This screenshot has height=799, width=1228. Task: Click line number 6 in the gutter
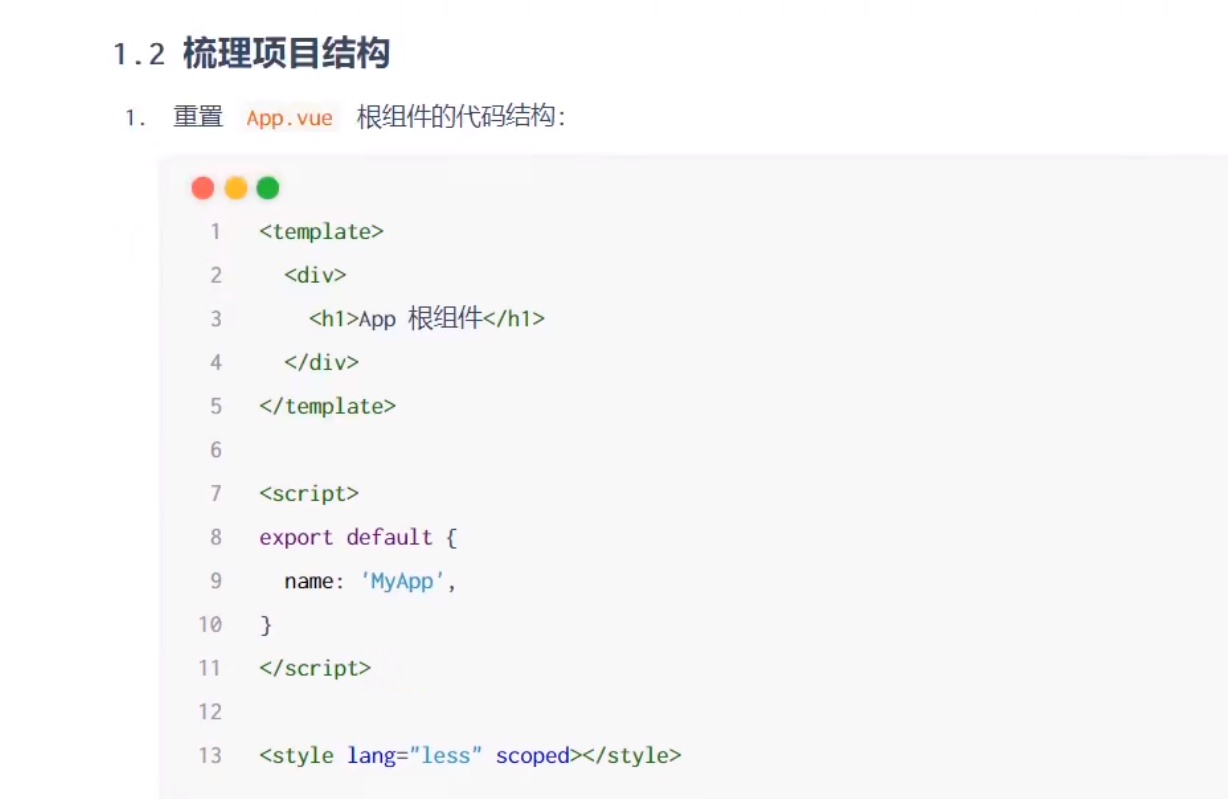216,450
